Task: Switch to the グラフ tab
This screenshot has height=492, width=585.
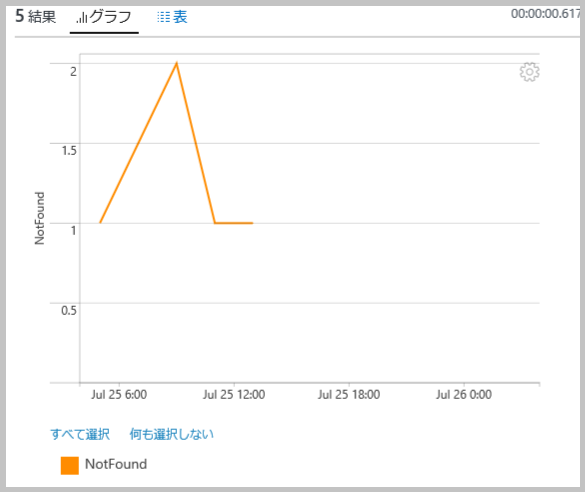Action: 104,17
